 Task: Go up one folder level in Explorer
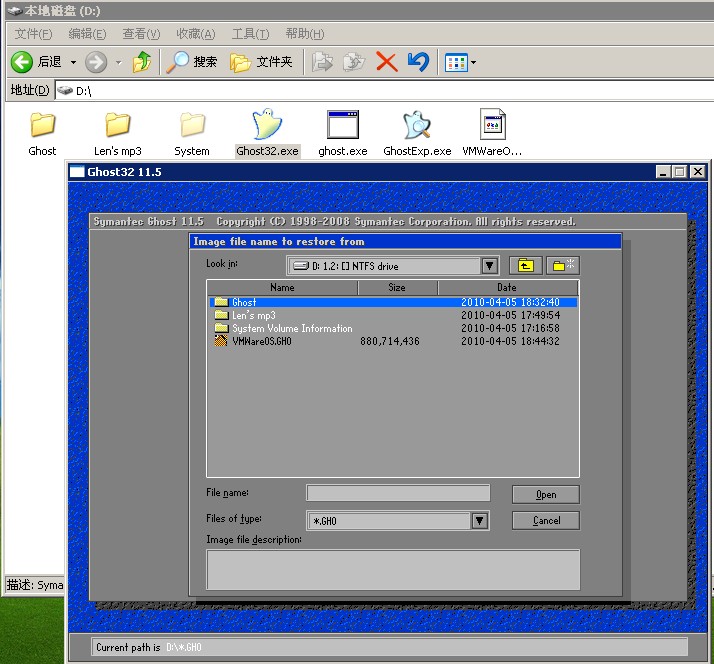[x=142, y=61]
